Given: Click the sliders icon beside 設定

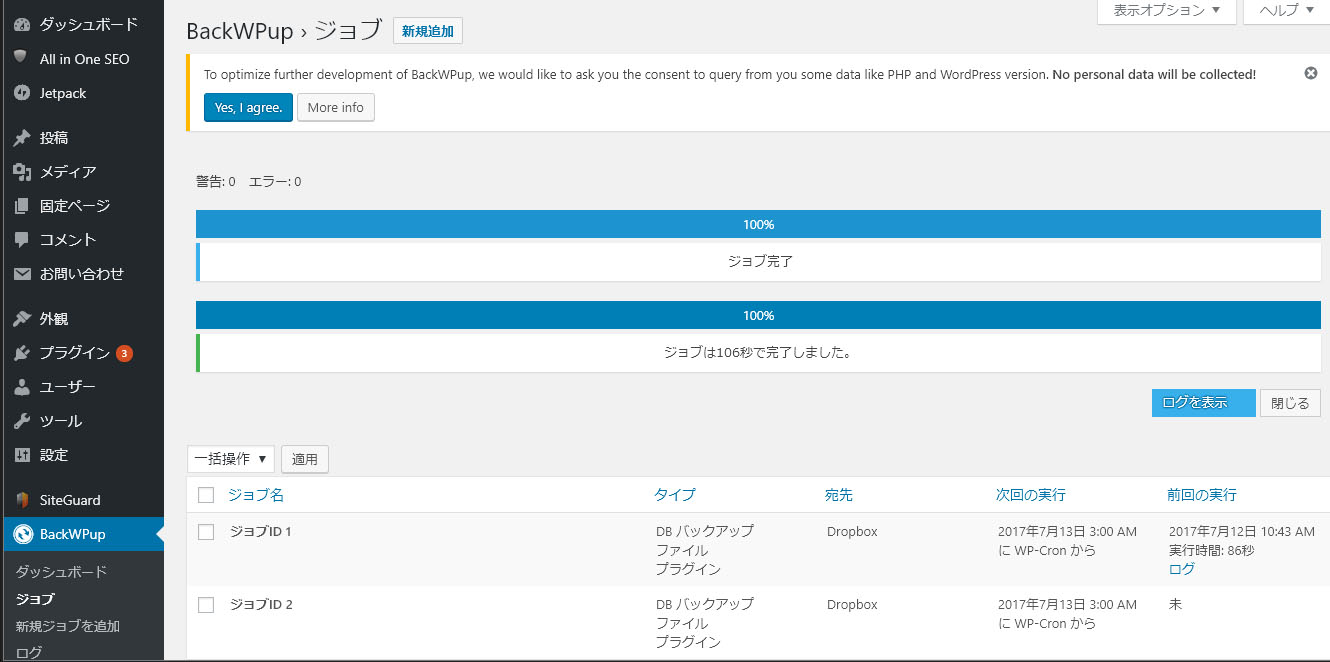Looking at the screenshot, I should [x=21, y=455].
